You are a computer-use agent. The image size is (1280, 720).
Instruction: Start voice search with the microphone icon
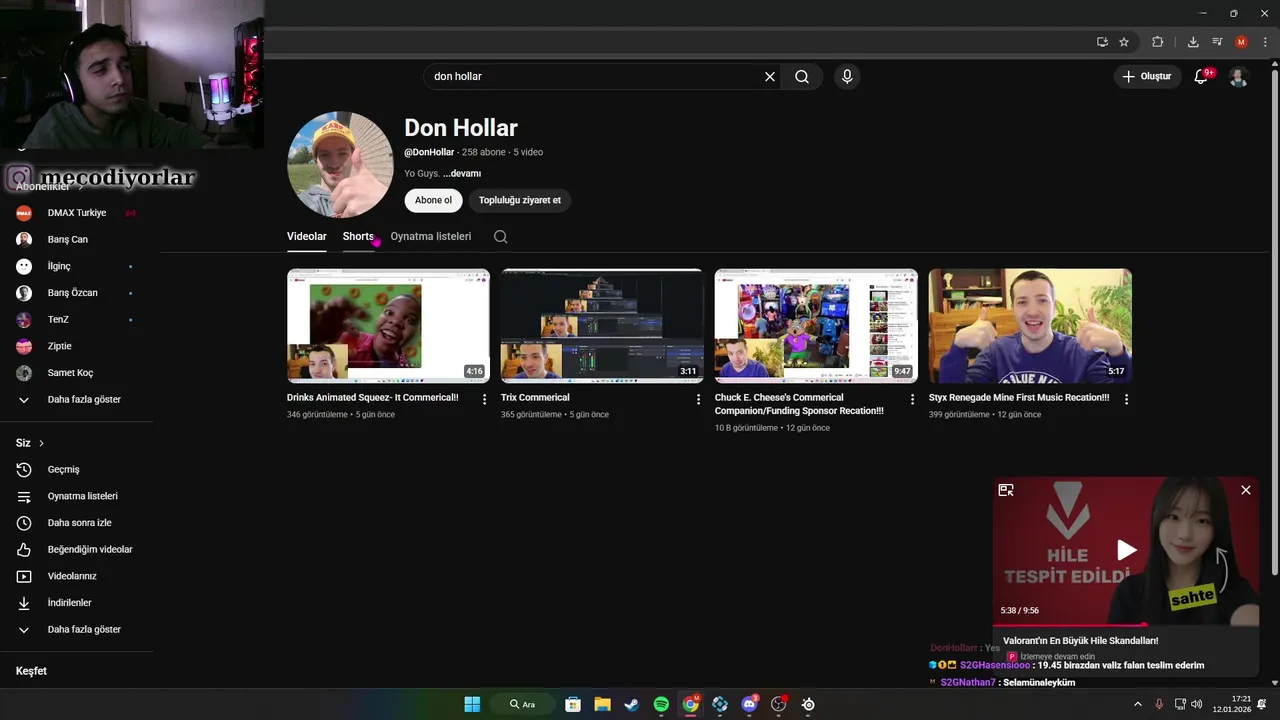pyautogui.click(x=847, y=77)
